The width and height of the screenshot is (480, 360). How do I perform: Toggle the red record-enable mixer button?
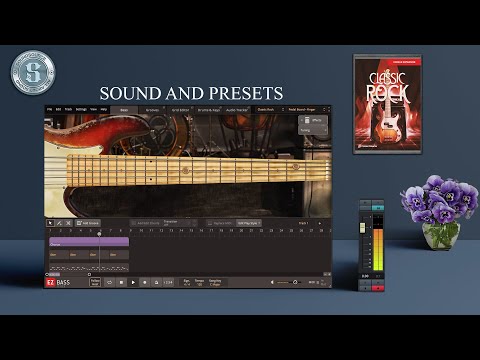(378, 288)
